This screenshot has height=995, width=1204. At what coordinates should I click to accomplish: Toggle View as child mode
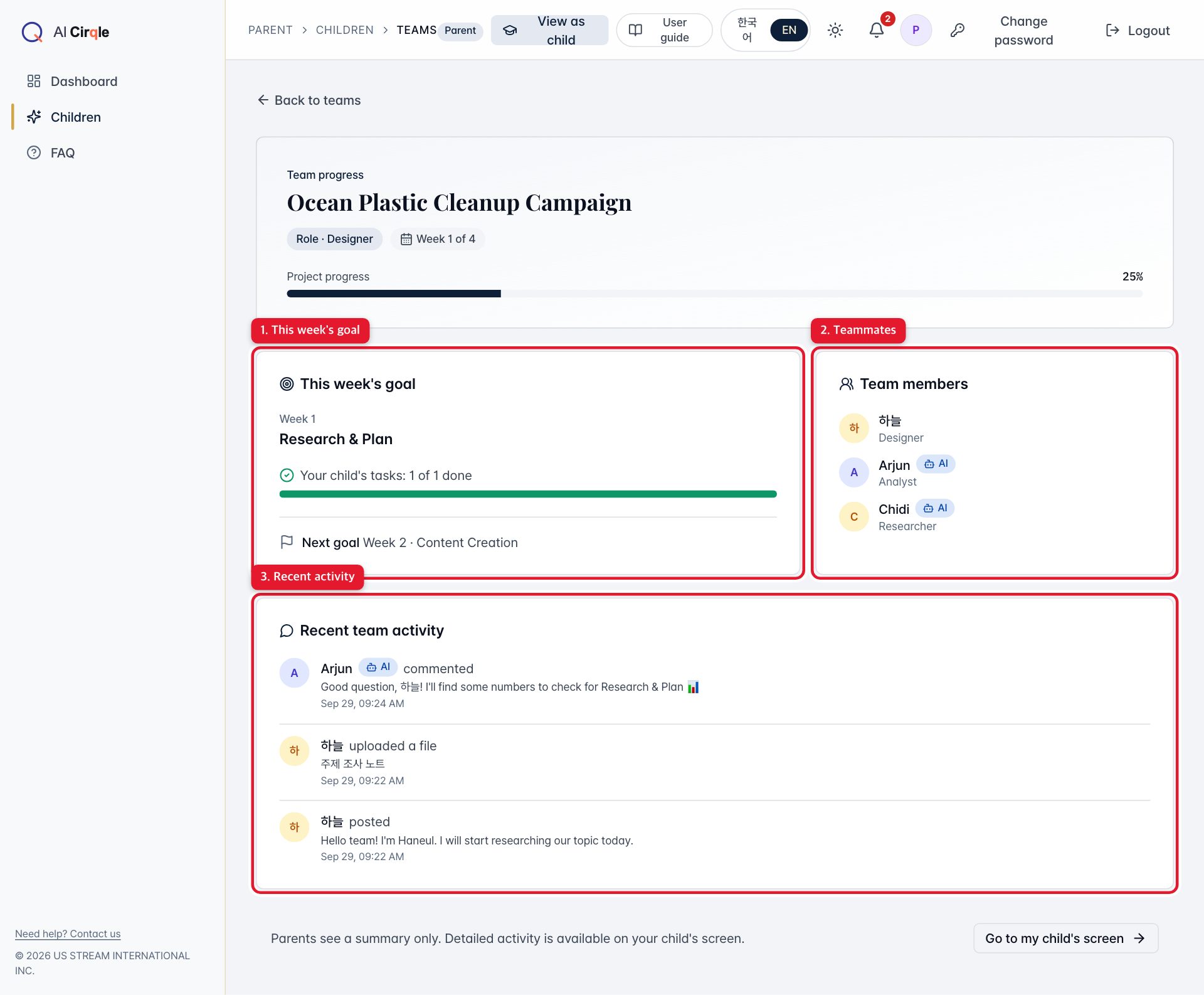coord(549,30)
